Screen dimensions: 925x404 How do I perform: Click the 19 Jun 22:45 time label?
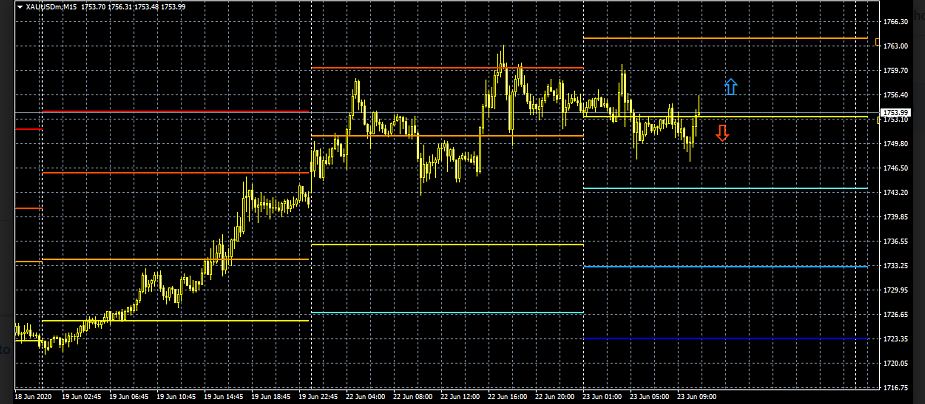pos(320,396)
